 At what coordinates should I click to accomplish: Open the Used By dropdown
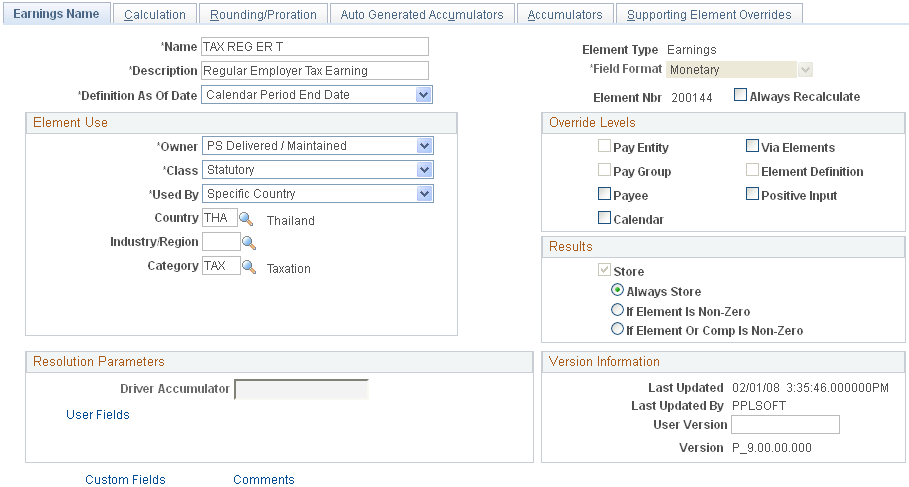tap(424, 194)
